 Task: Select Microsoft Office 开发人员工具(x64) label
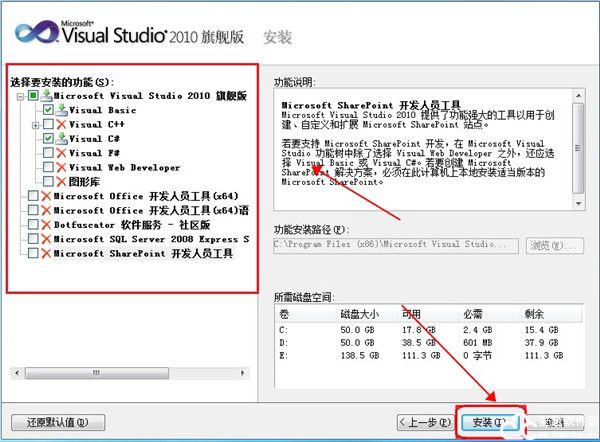[x=146, y=196]
